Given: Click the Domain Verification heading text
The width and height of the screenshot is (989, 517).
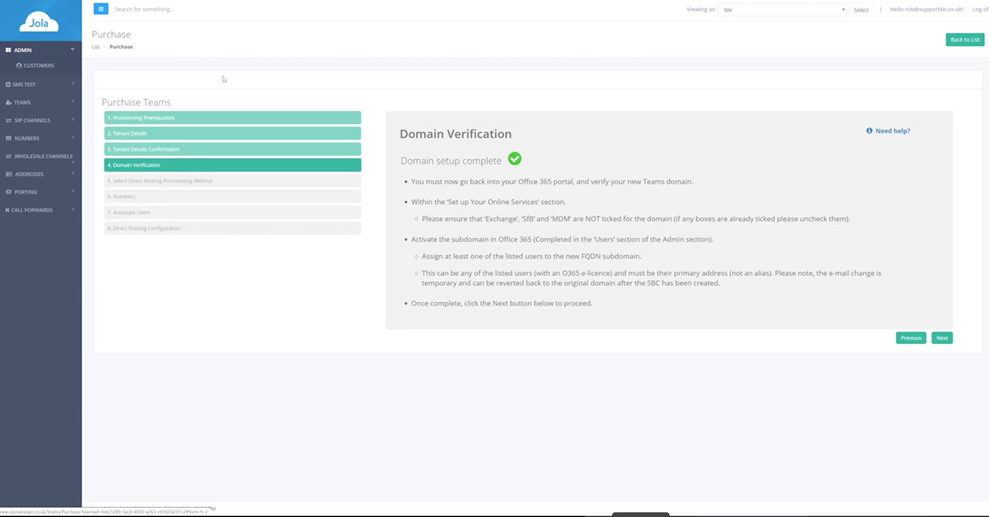Looking at the screenshot, I should (455, 134).
